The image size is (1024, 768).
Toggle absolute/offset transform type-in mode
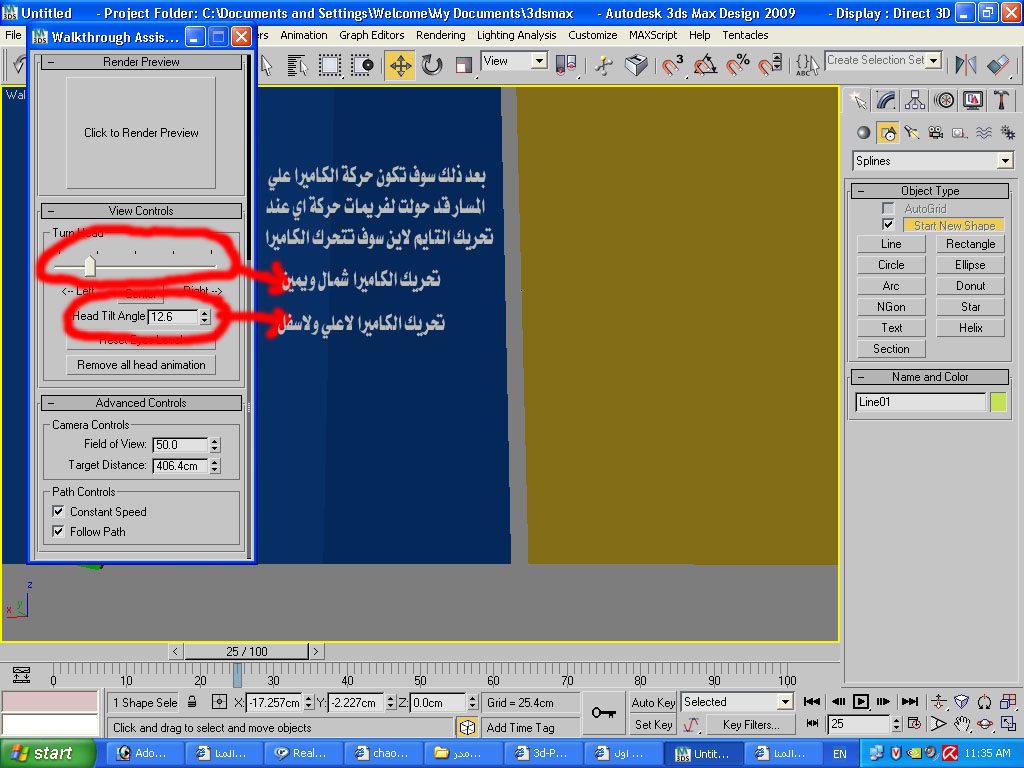point(219,702)
